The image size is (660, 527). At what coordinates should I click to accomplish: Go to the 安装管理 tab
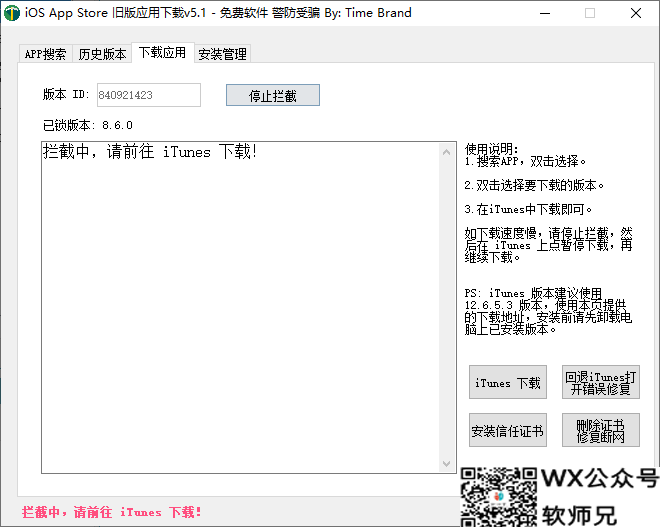[x=222, y=54]
